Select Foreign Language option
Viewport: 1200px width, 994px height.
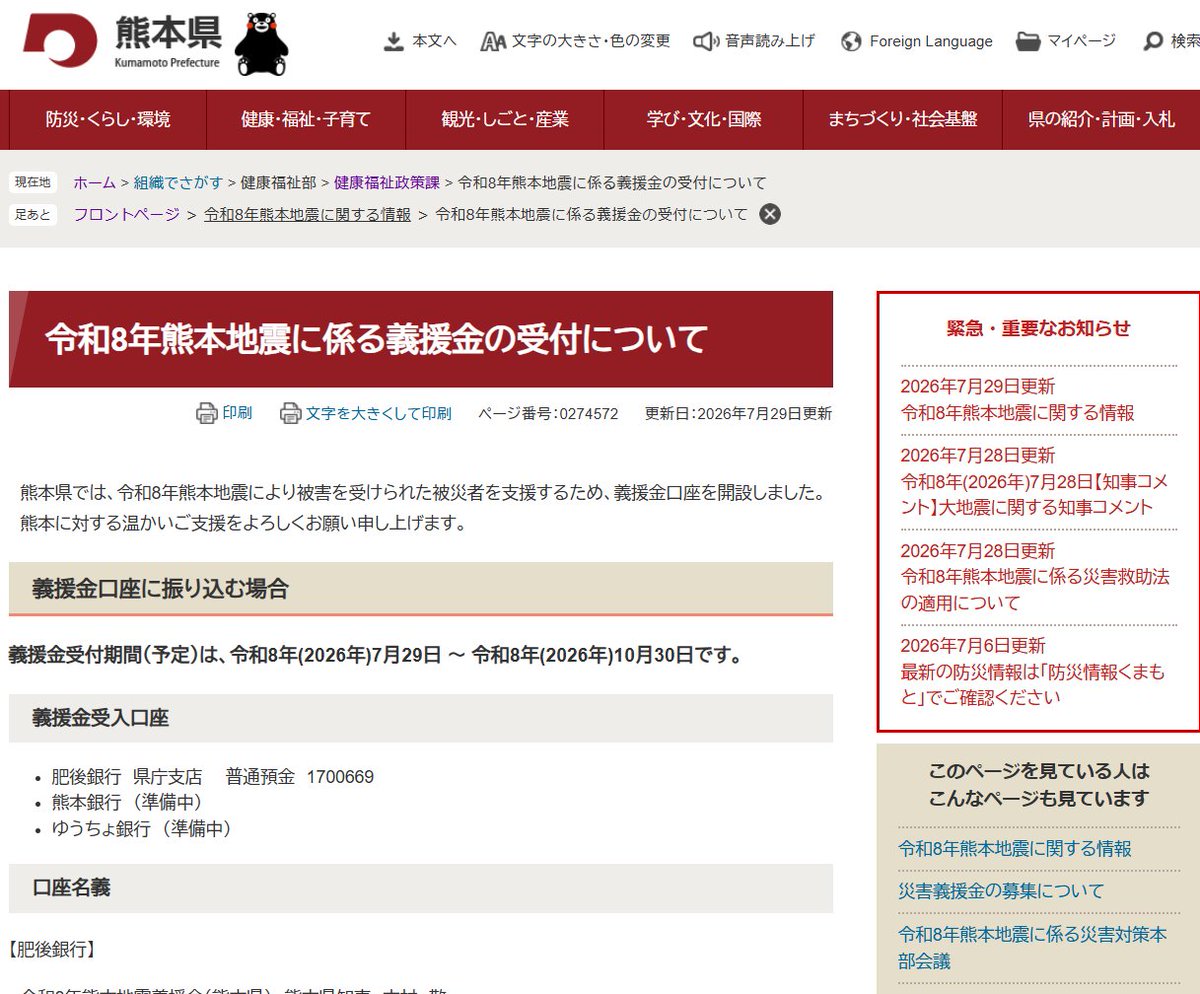[x=931, y=41]
